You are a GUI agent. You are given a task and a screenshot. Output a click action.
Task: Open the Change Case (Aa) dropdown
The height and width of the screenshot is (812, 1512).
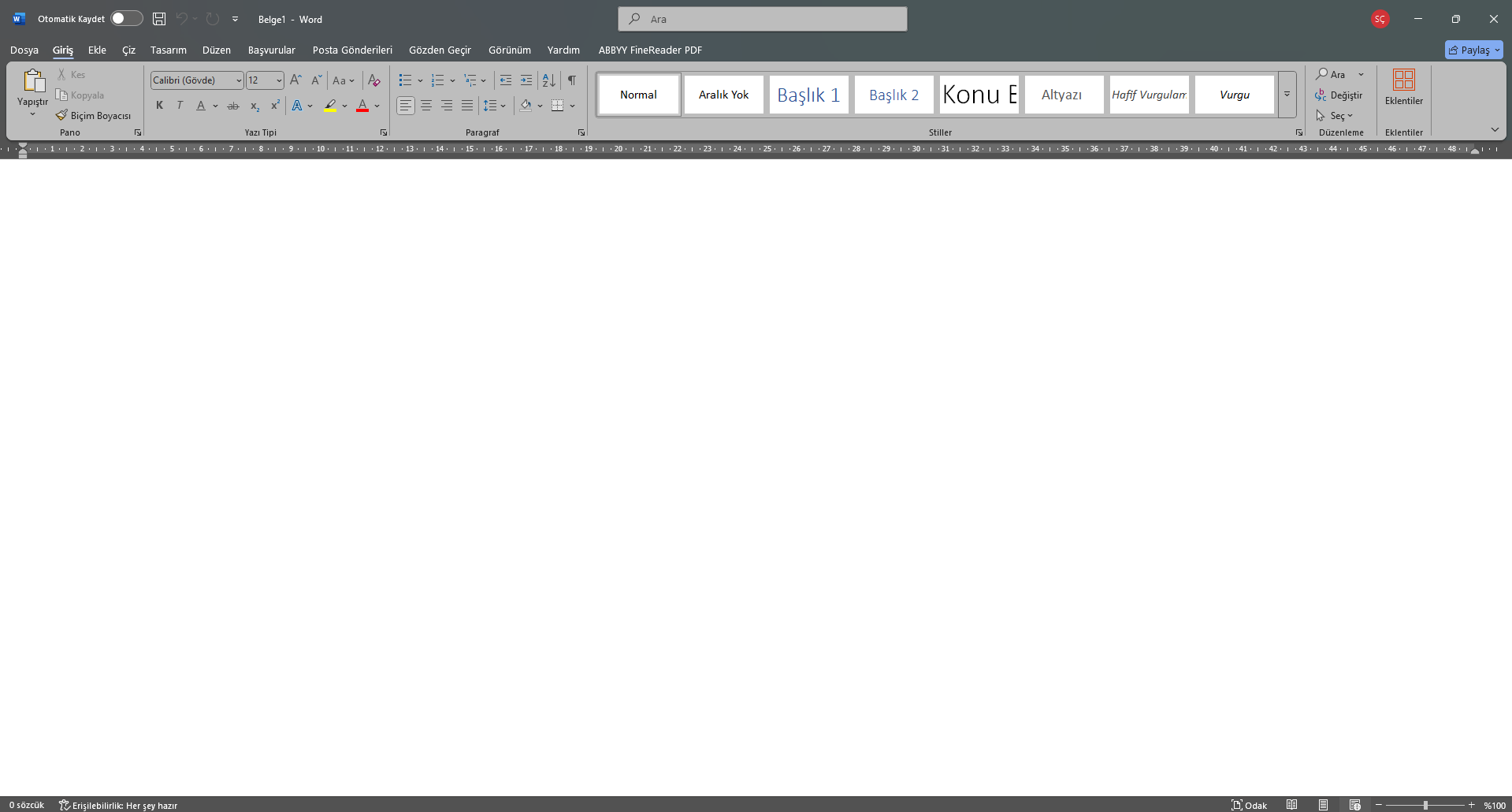(344, 80)
